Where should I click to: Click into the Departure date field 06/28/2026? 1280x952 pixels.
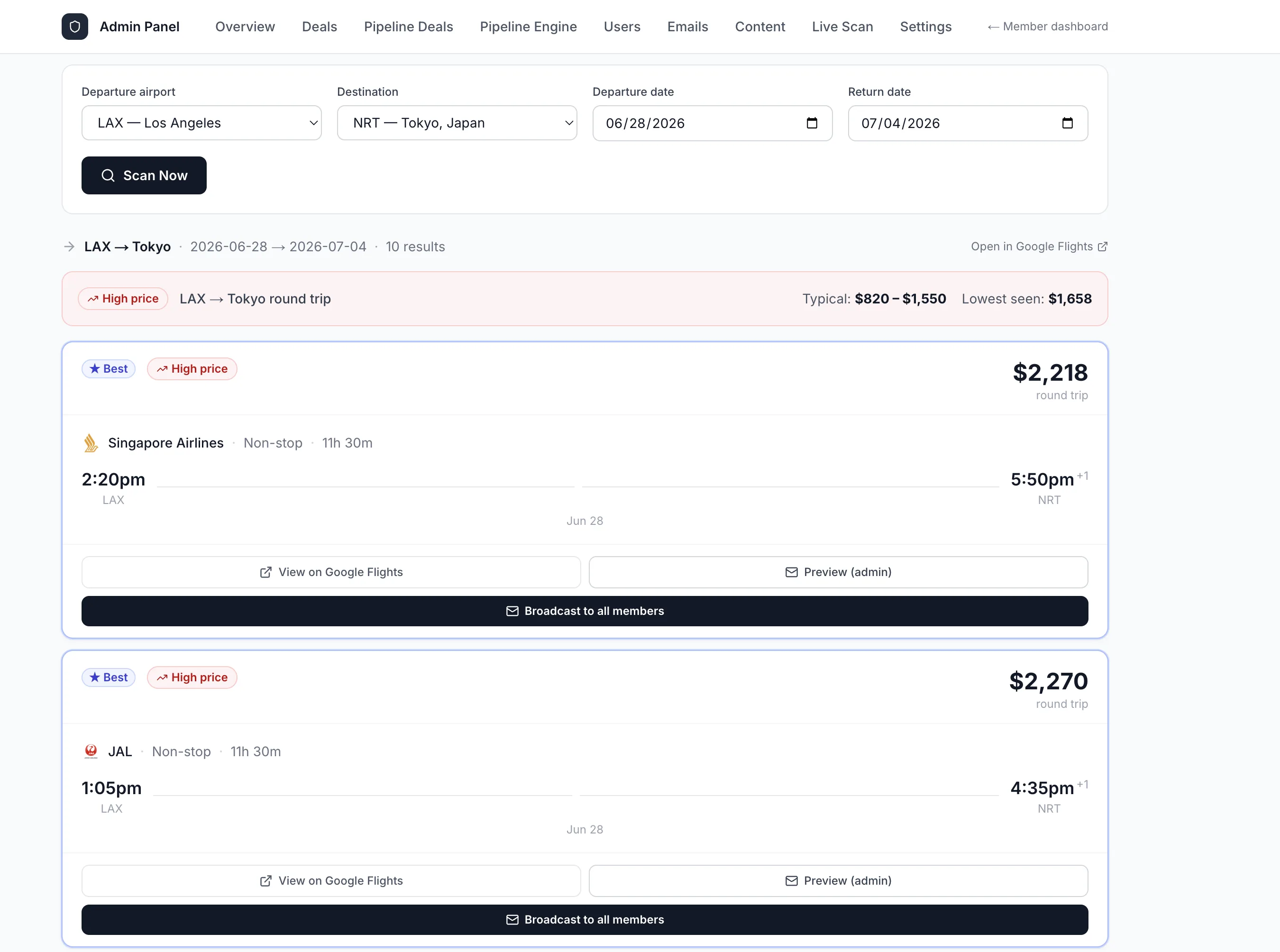pos(713,123)
